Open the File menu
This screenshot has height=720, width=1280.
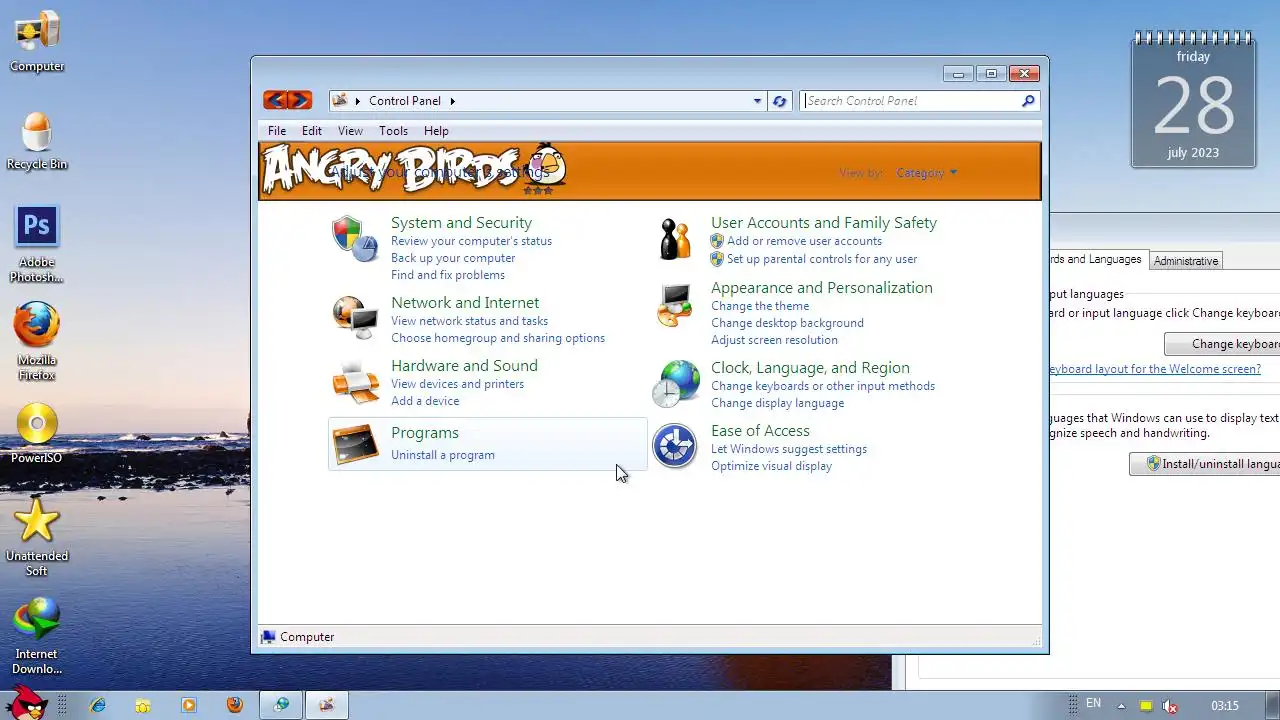(x=277, y=131)
